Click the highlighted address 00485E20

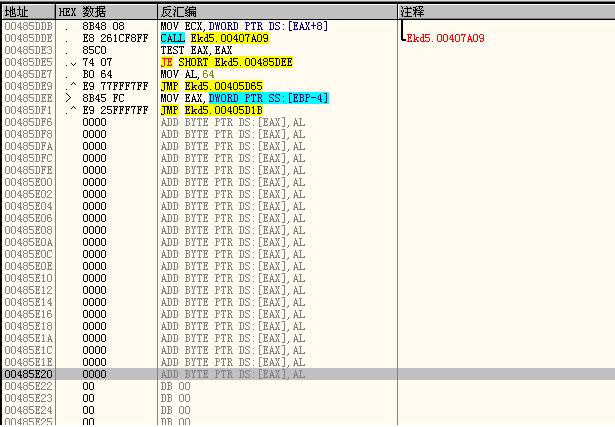[28, 374]
